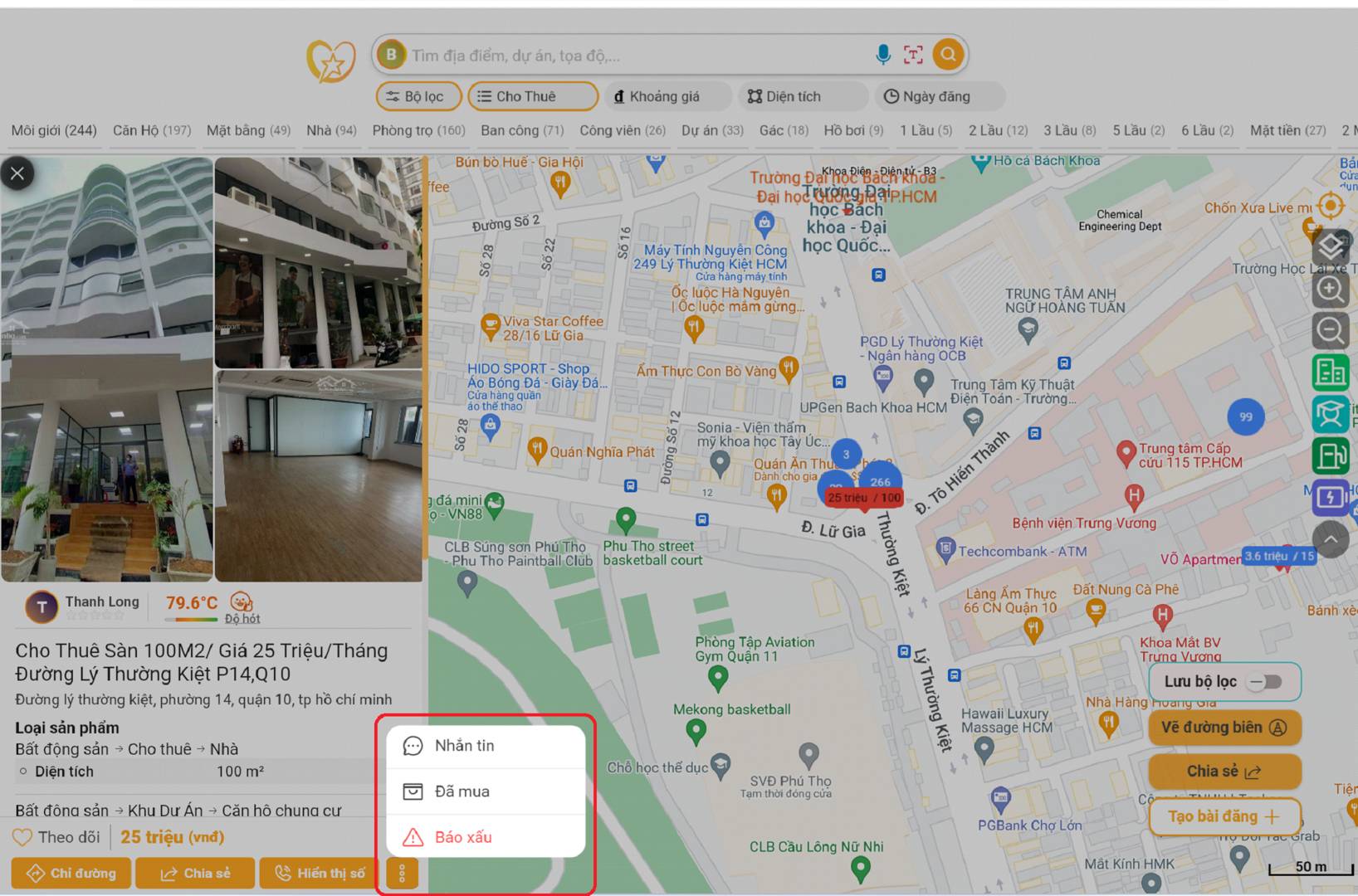Open the Cho Thuê dropdown

click(x=533, y=96)
